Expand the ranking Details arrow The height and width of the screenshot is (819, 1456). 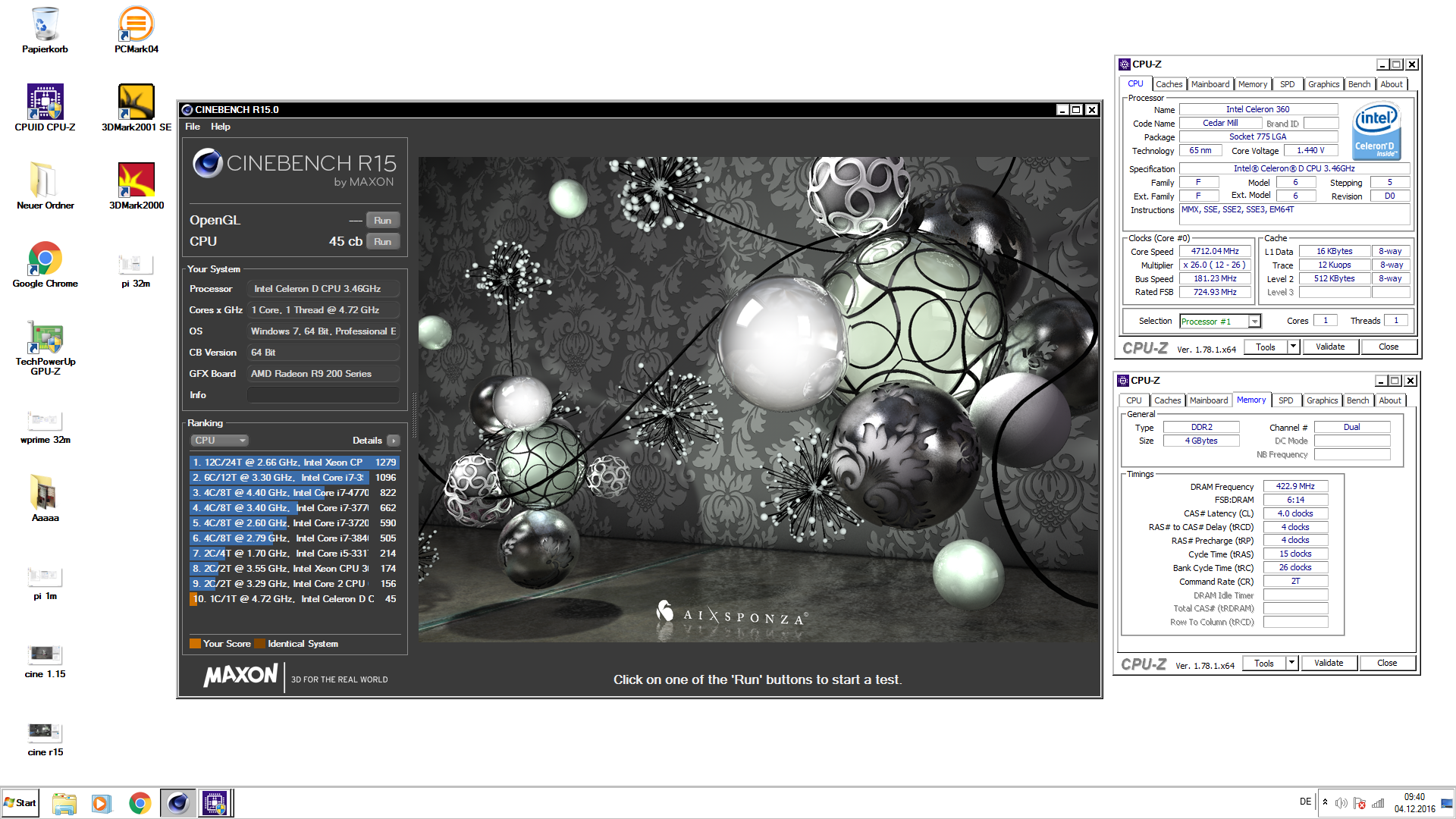pyautogui.click(x=393, y=441)
